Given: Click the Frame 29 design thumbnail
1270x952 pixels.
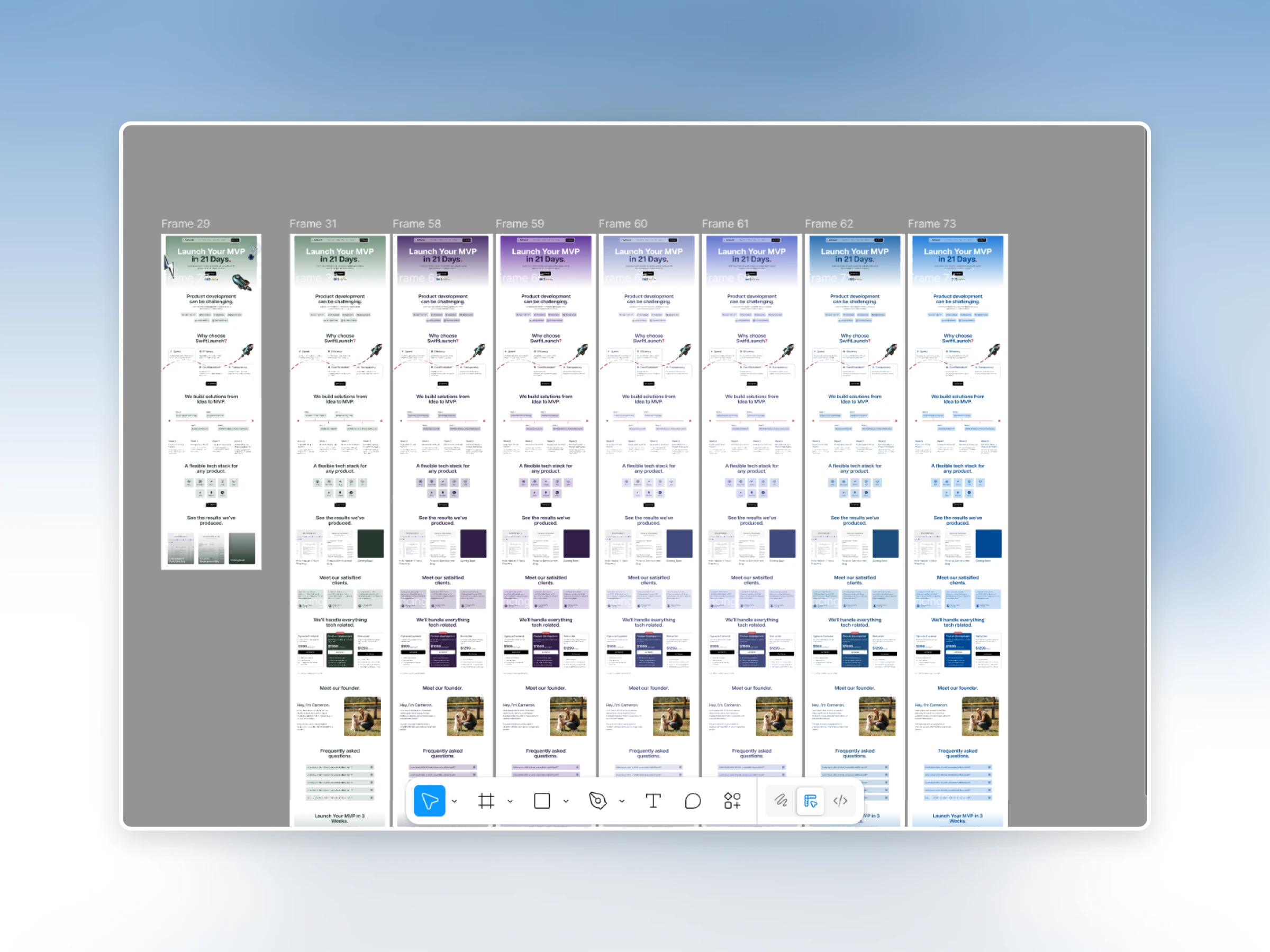Looking at the screenshot, I should click(x=211, y=401).
